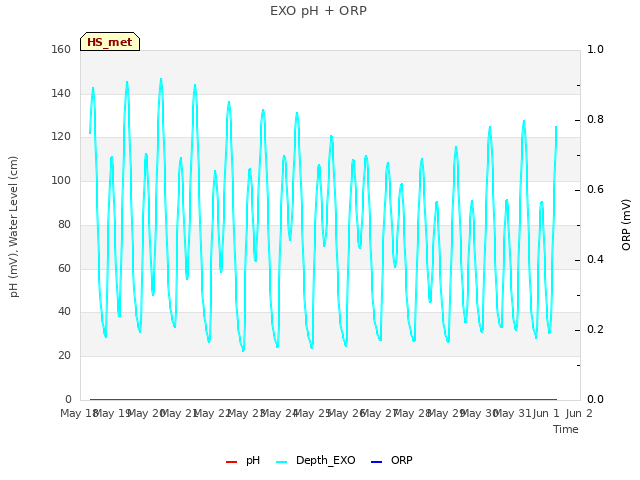The width and height of the screenshot is (640, 480).
Task: Click the May 18 x-axis tick label
Action: click(78, 413)
